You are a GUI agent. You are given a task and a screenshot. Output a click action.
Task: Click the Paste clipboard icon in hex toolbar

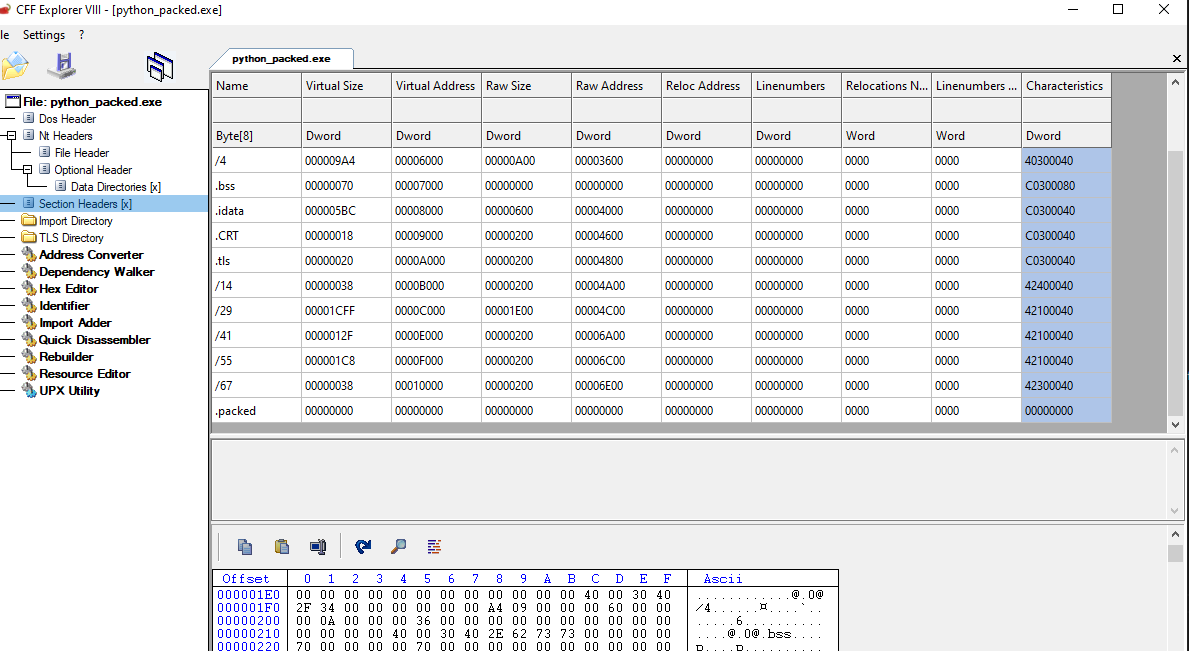point(281,546)
